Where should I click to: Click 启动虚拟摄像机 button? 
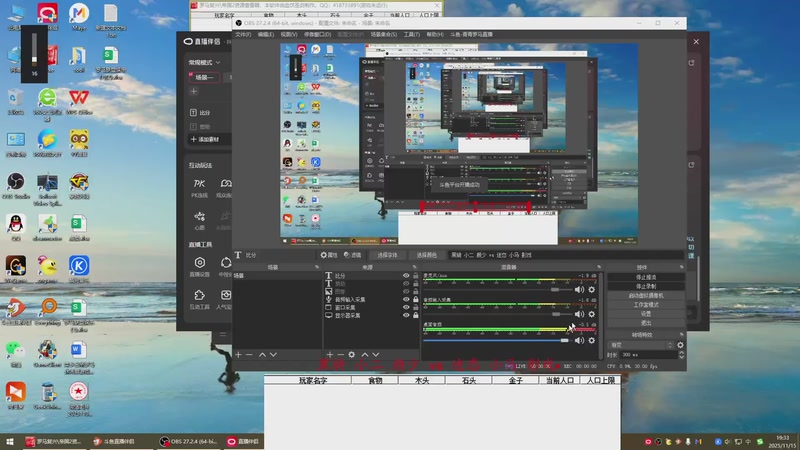(x=646, y=295)
